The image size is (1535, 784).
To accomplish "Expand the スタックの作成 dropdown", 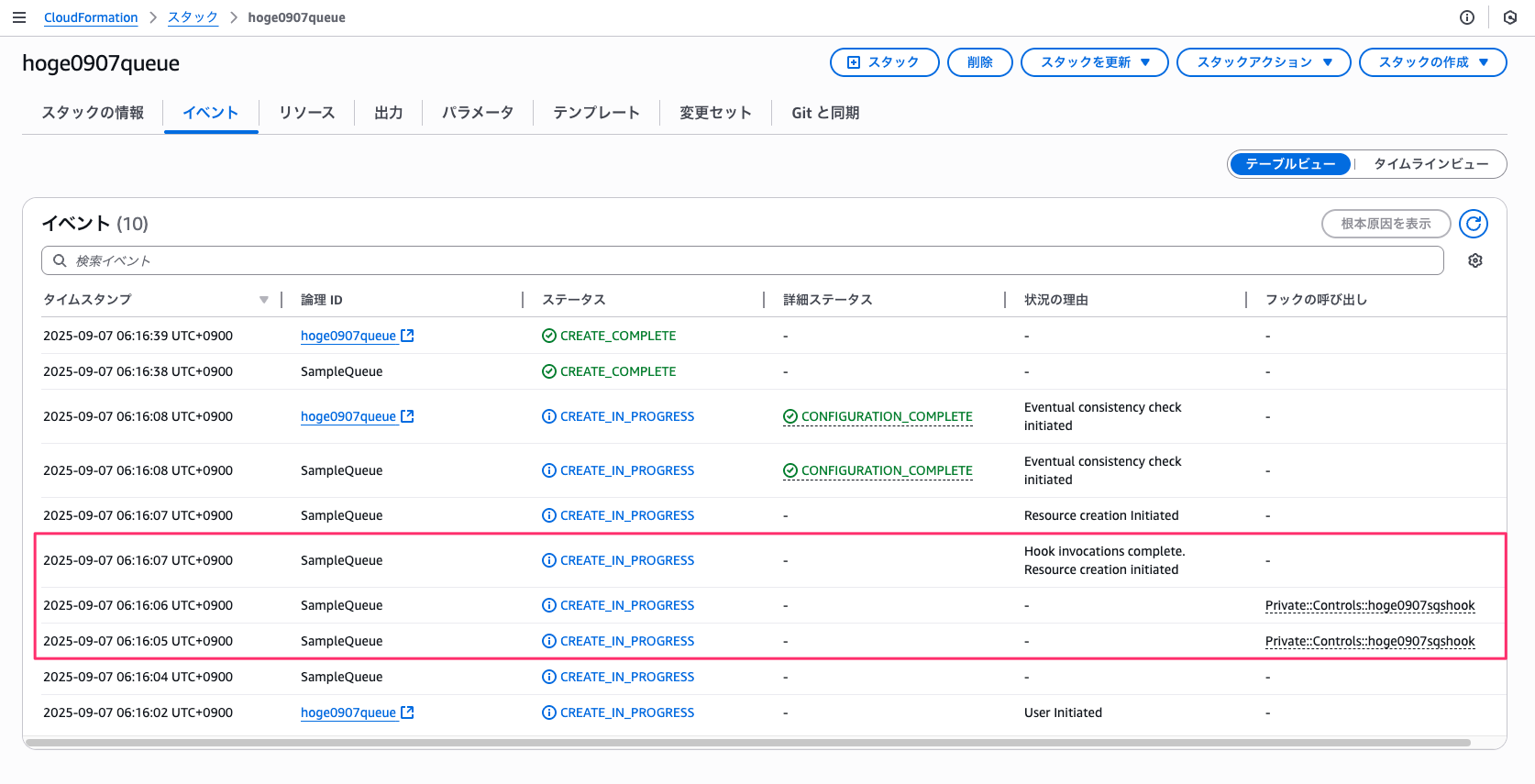I will pyautogui.click(x=1432, y=62).
